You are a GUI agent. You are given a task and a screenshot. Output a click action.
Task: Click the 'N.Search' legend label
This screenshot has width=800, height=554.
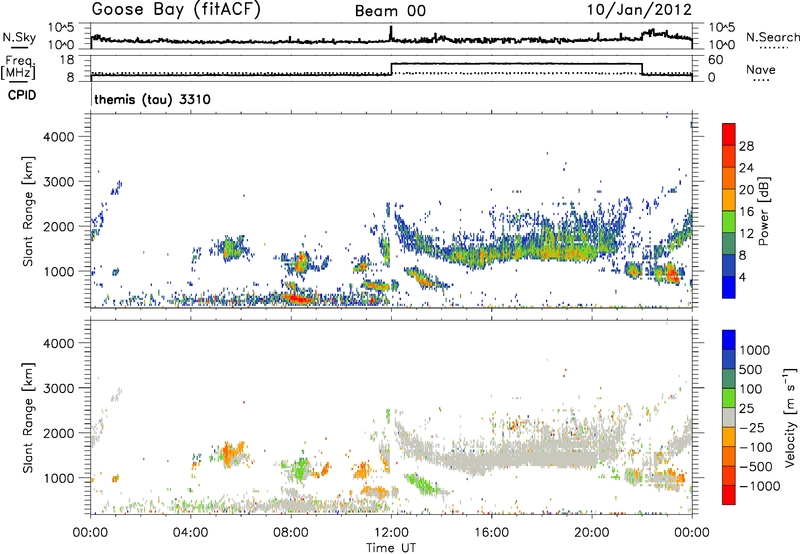click(x=772, y=37)
